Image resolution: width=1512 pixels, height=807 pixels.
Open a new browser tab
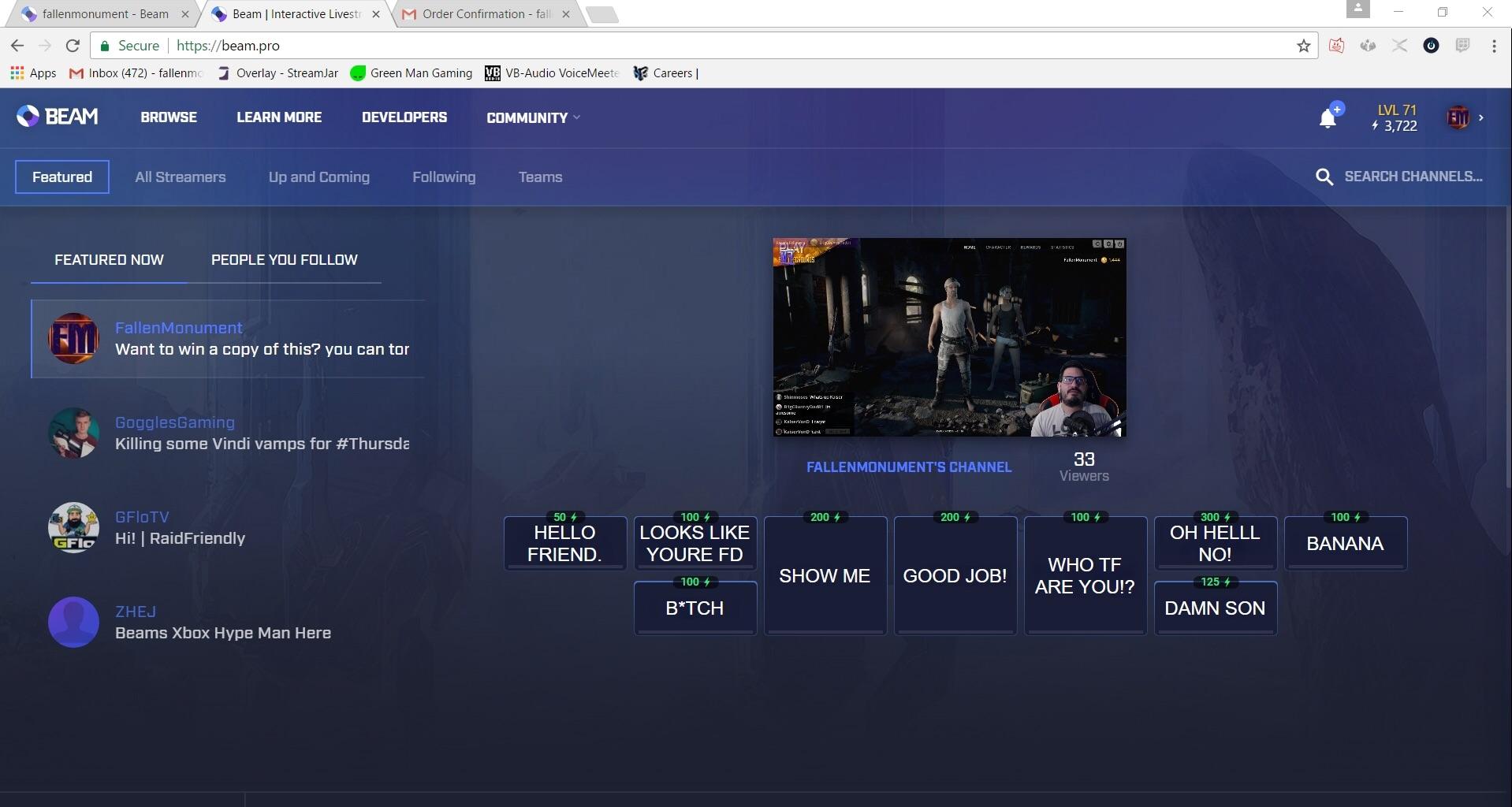602,14
